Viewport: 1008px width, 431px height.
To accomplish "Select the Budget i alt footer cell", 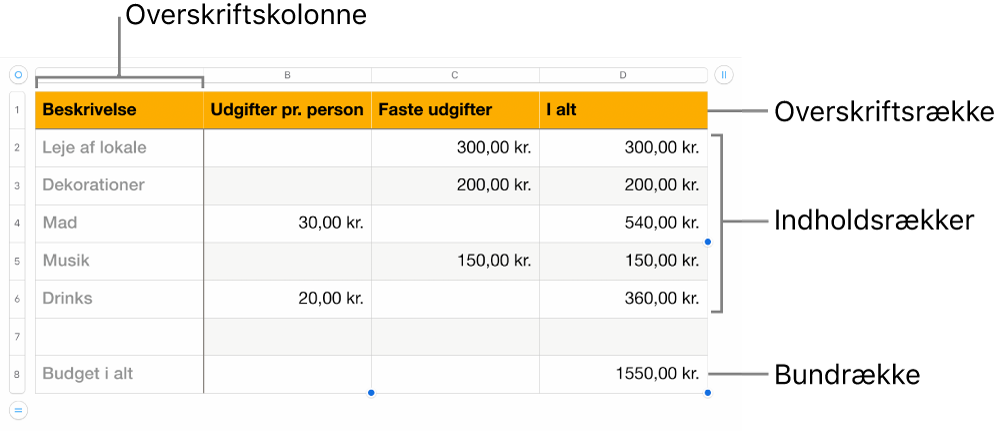I will 119,375.
